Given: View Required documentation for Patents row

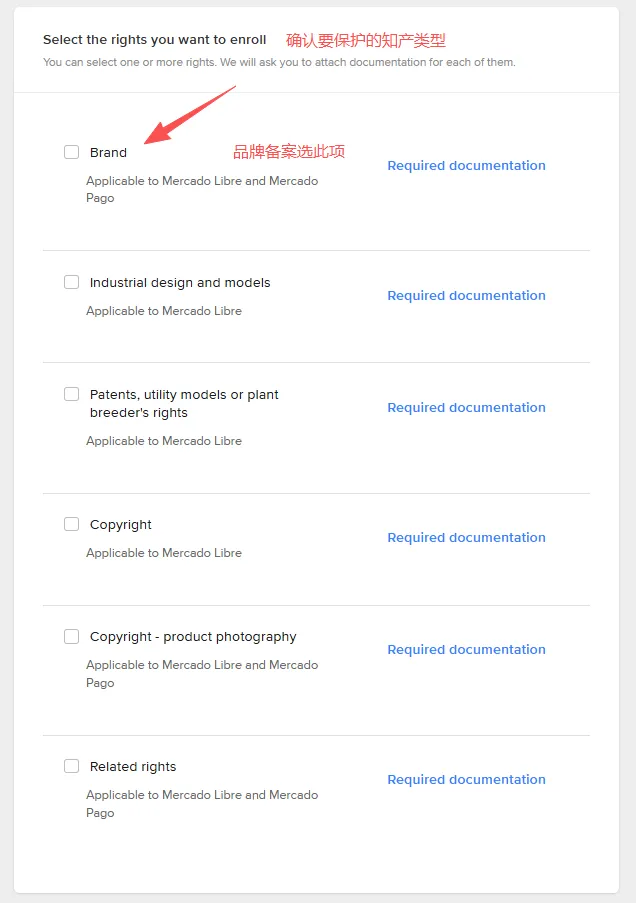Looking at the screenshot, I should [x=466, y=408].
